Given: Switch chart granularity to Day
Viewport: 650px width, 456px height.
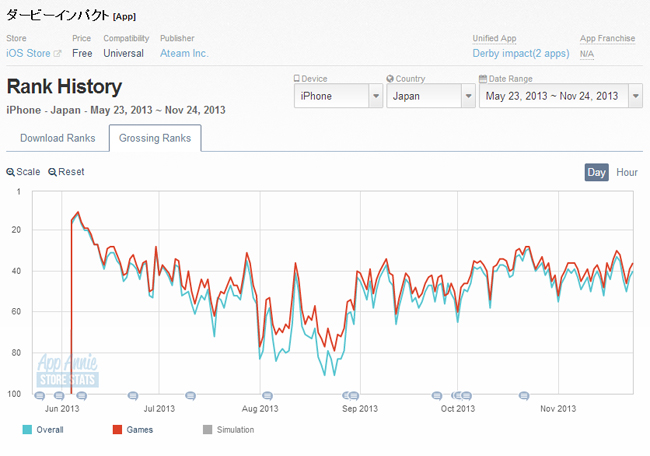Looking at the screenshot, I should 597,172.
